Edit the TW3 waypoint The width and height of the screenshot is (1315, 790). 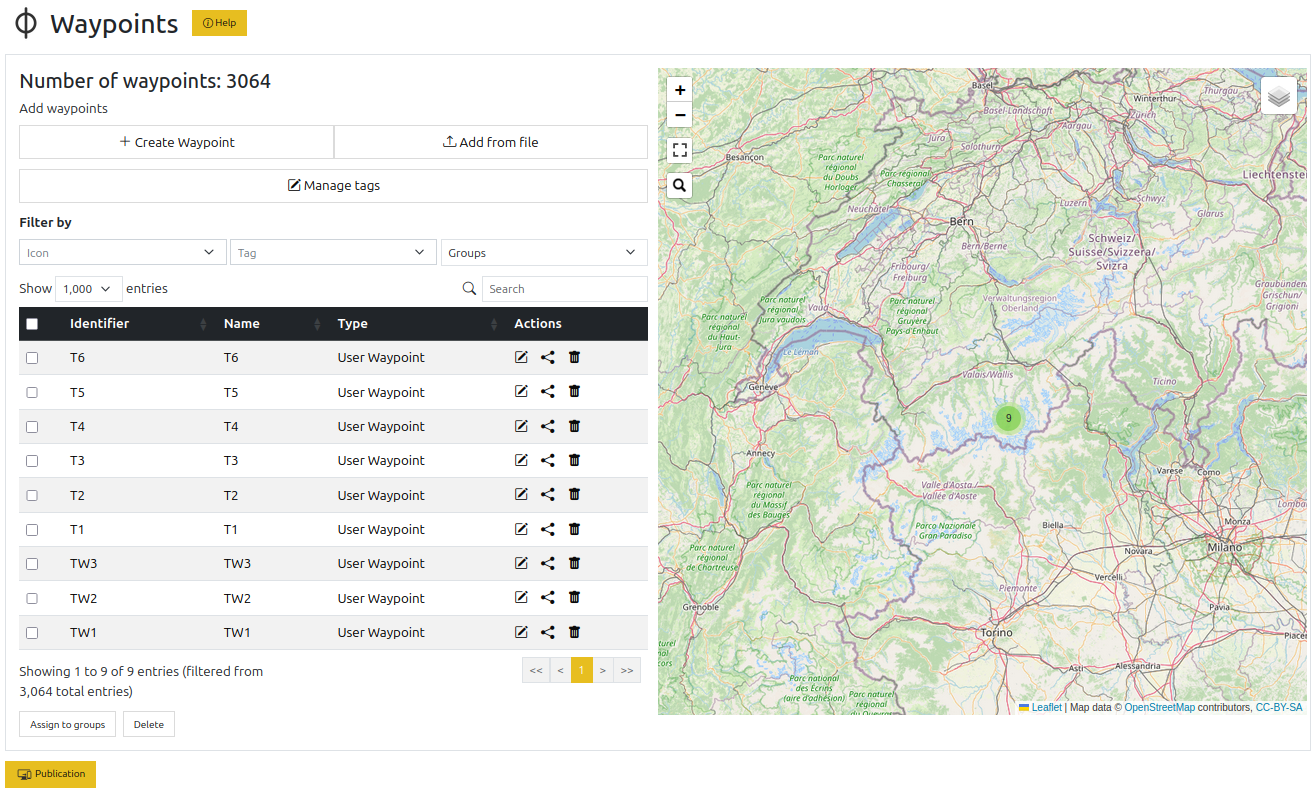coord(520,563)
